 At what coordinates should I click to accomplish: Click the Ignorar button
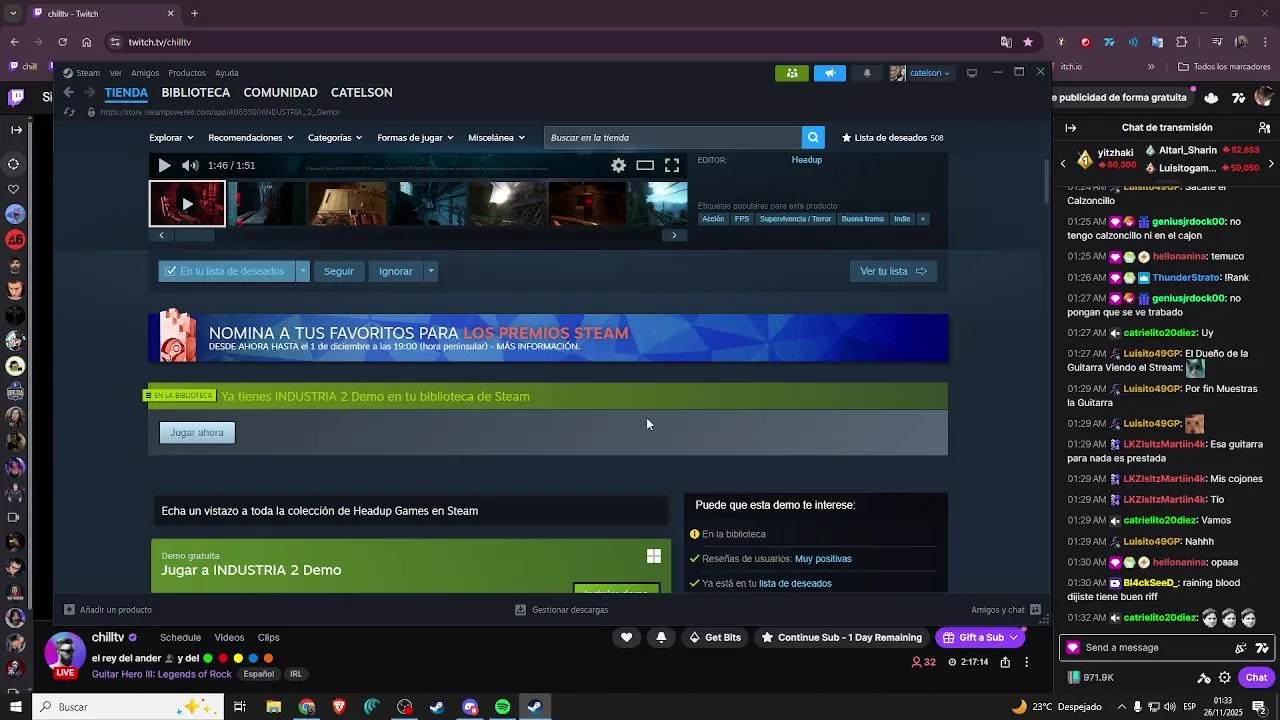pos(396,271)
